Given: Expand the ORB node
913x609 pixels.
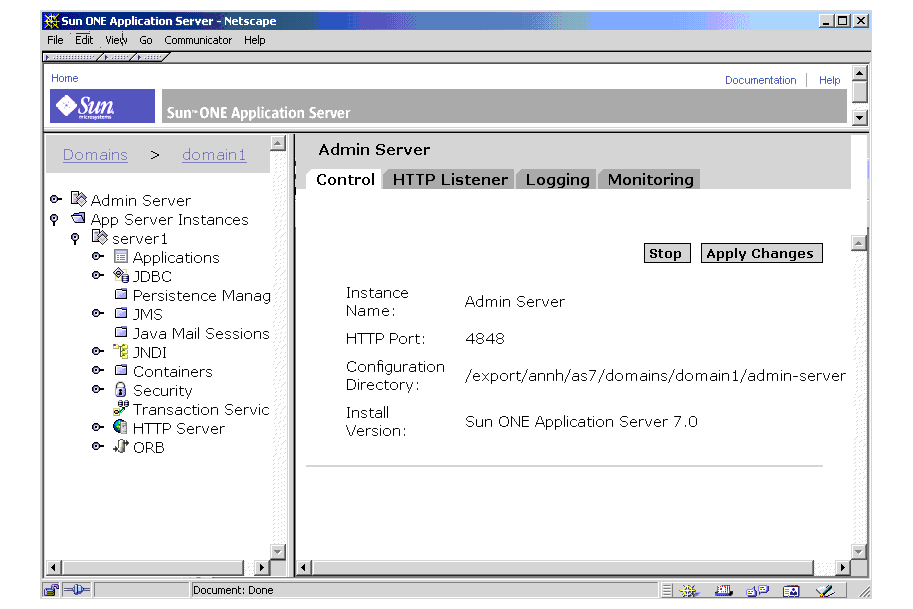Looking at the screenshot, I should pyautogui.click(x=98, y=447).
